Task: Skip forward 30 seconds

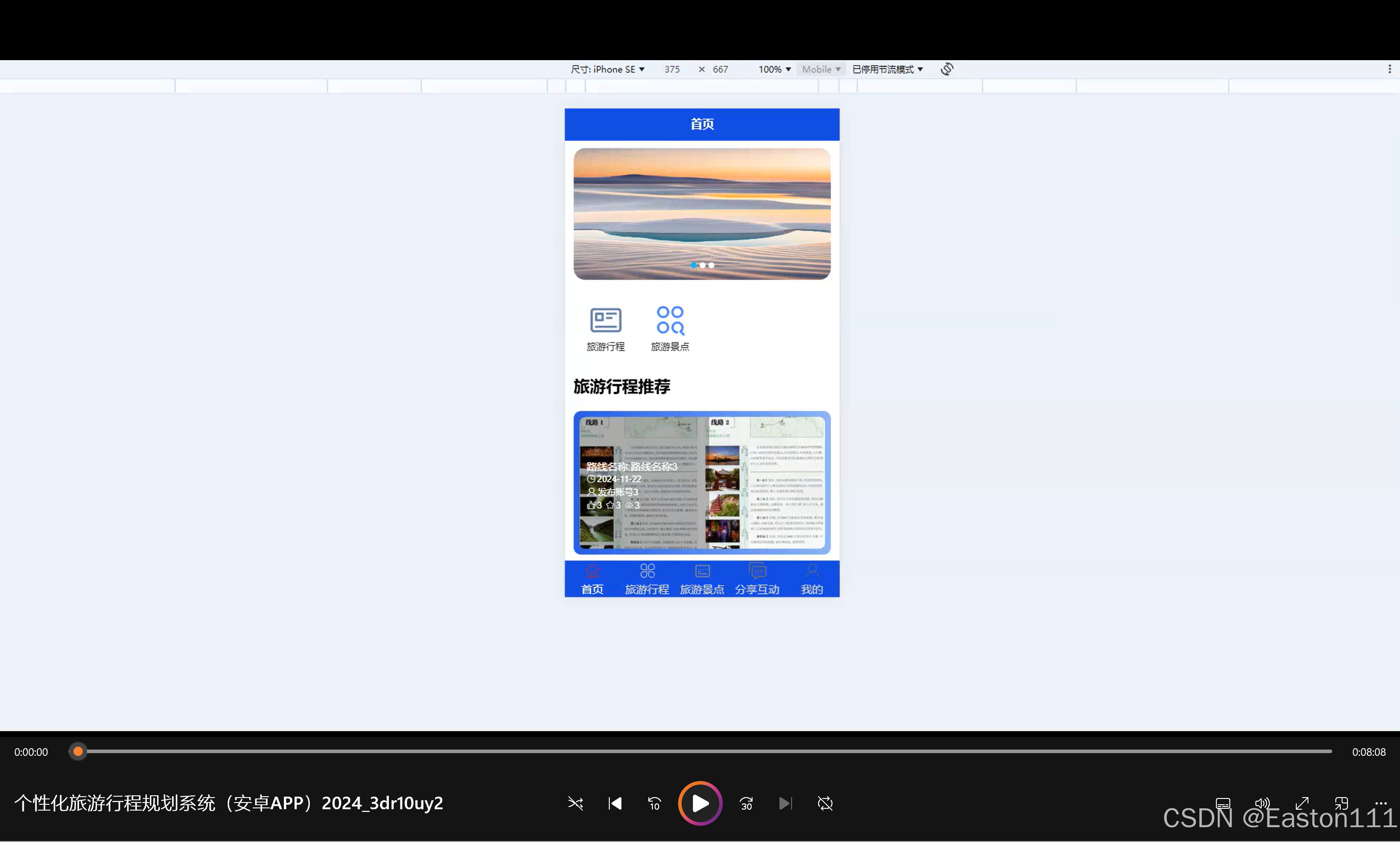Action: [x=746, y=803]
